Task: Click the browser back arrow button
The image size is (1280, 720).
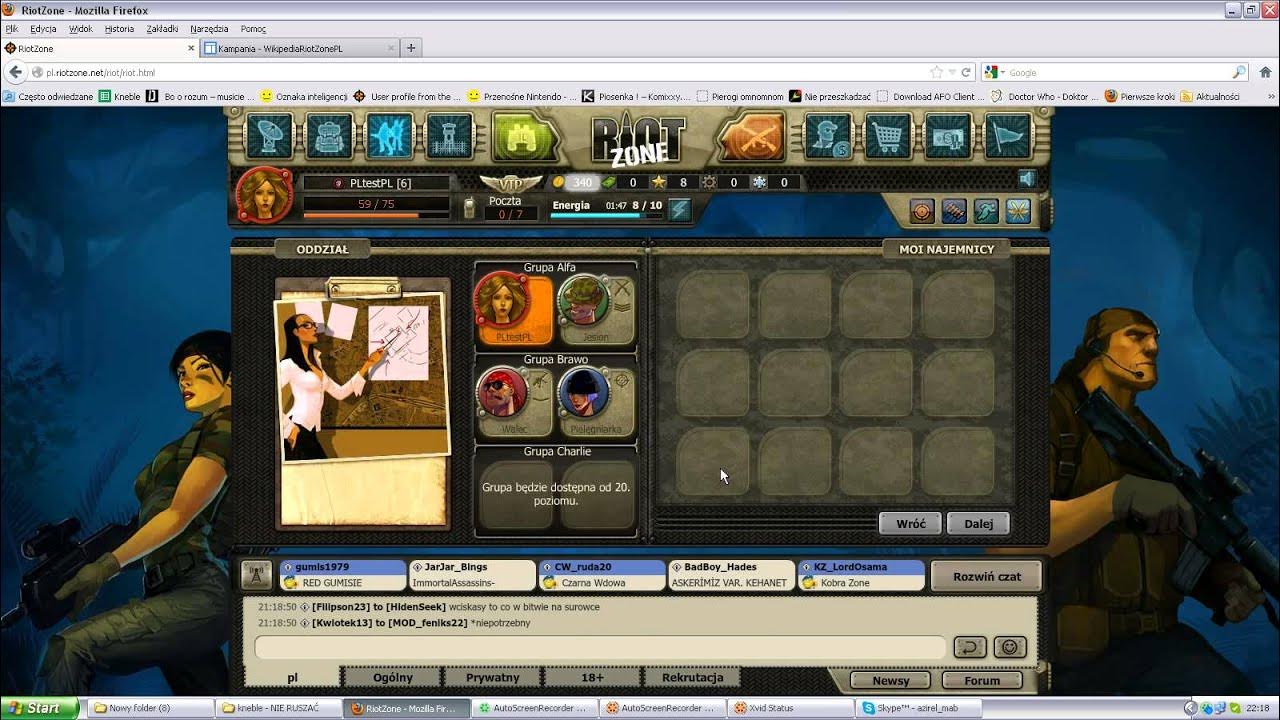Action: pos(15,72)
